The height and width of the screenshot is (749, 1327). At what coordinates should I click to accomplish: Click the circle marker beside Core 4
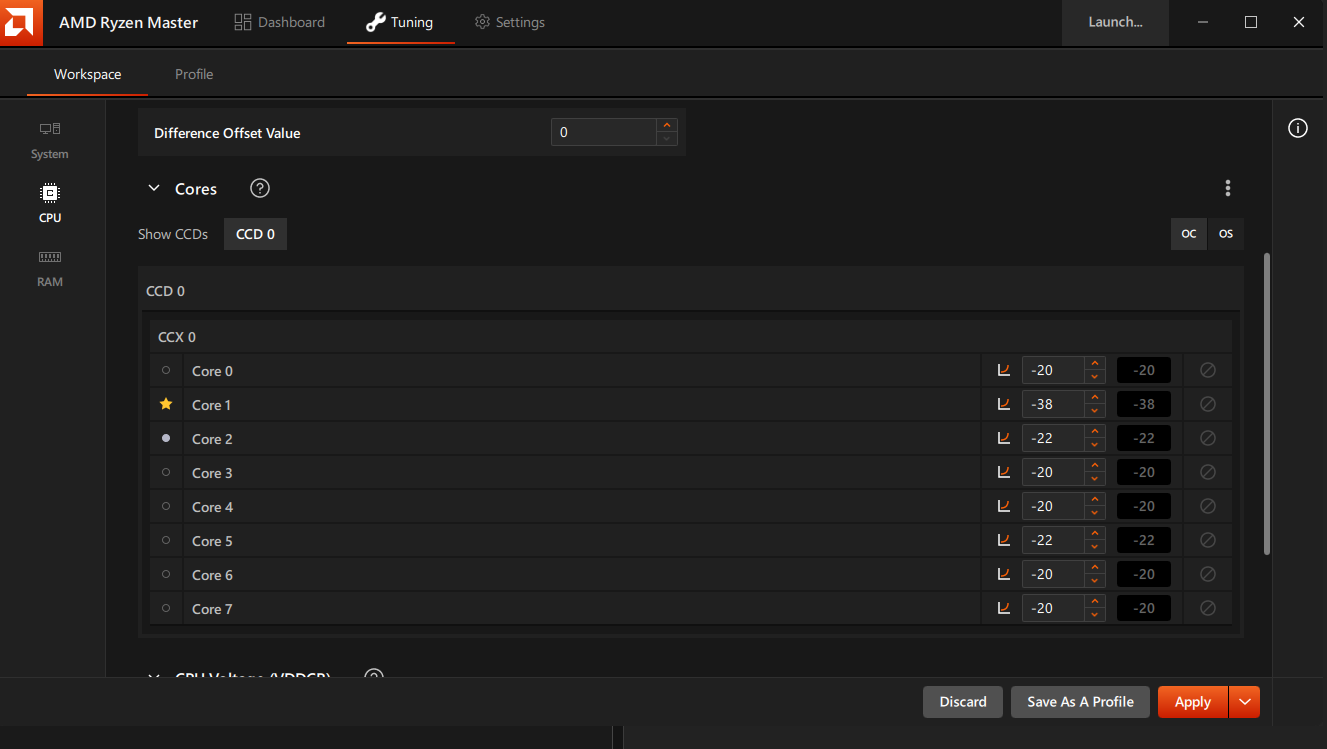click(x=166, y=506)
